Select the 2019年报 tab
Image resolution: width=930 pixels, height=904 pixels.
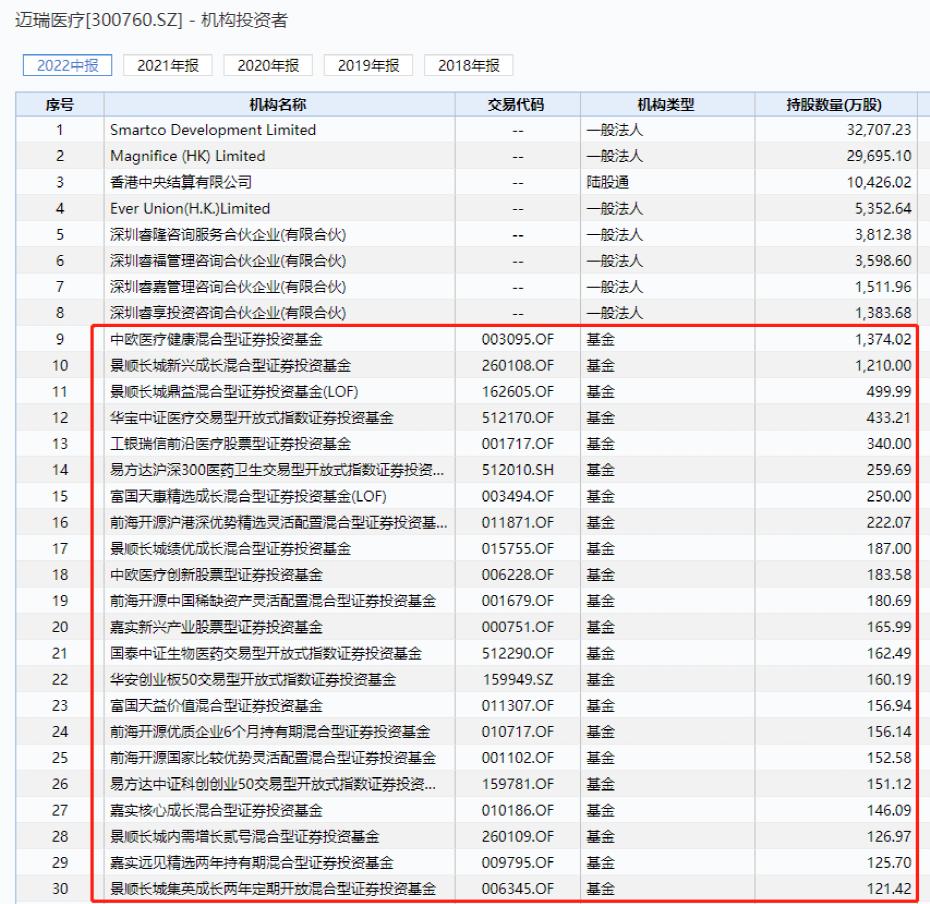367,65
